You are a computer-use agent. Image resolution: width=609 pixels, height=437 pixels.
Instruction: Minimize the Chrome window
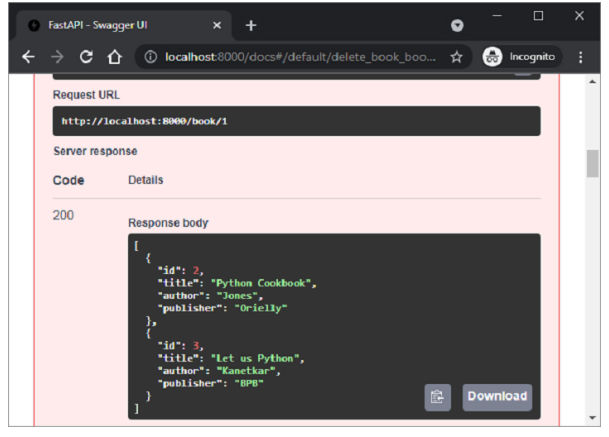pyautogui.click(x=497, y=16)
